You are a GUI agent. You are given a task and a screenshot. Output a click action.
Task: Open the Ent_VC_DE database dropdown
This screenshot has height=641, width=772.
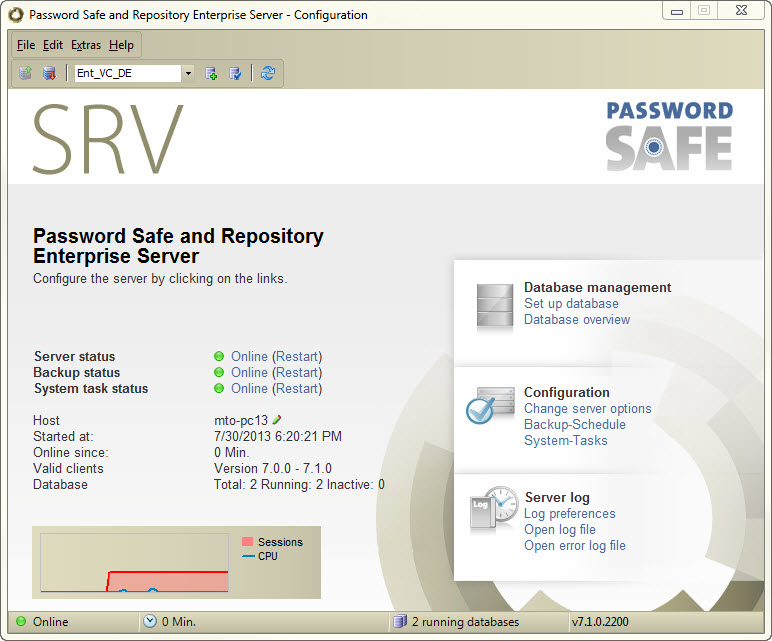click(188, 73)
